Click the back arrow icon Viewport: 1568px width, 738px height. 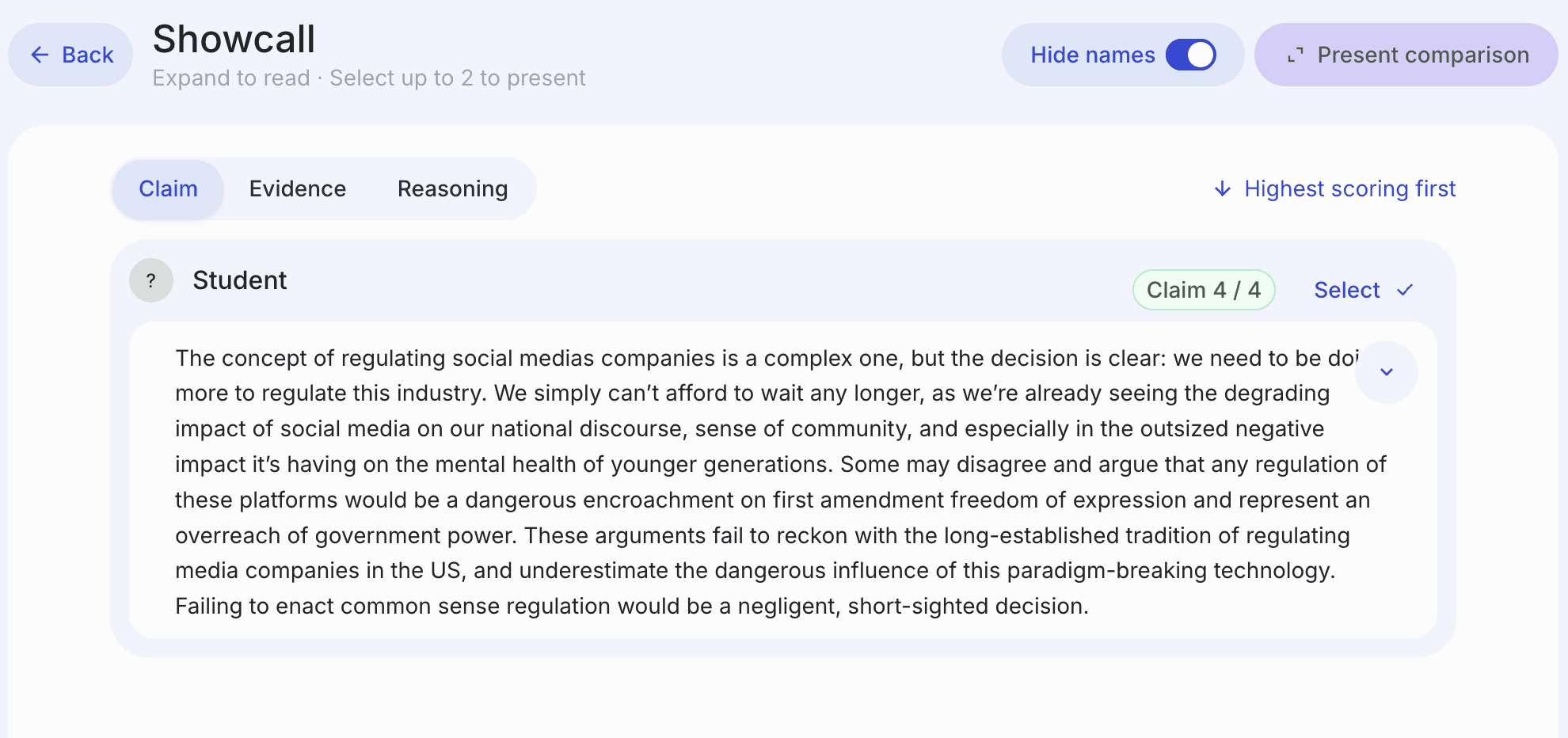(40, 55)
